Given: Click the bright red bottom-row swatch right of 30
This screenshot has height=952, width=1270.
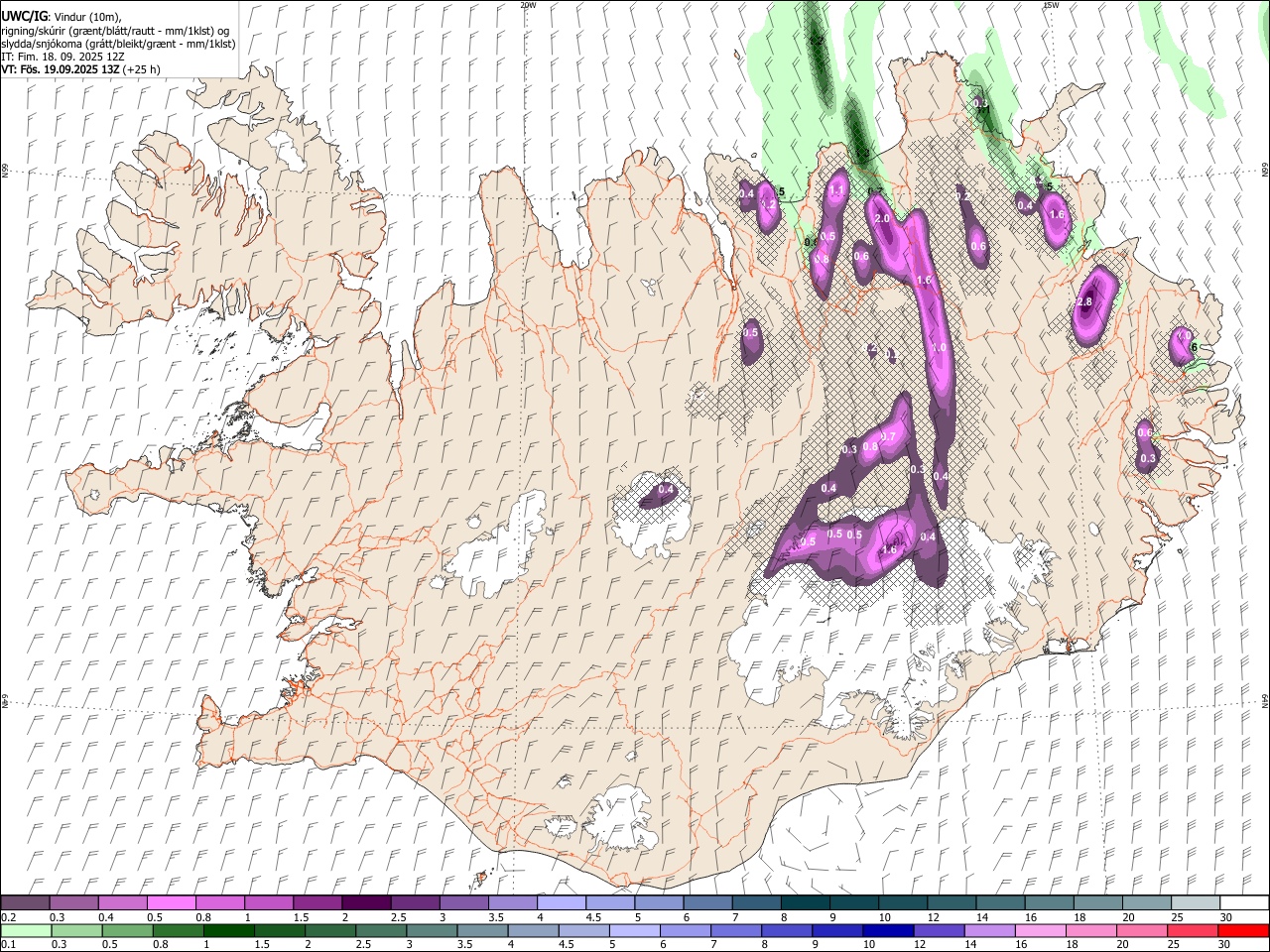Looking at the screenshot, I should tap(1242, 930).
